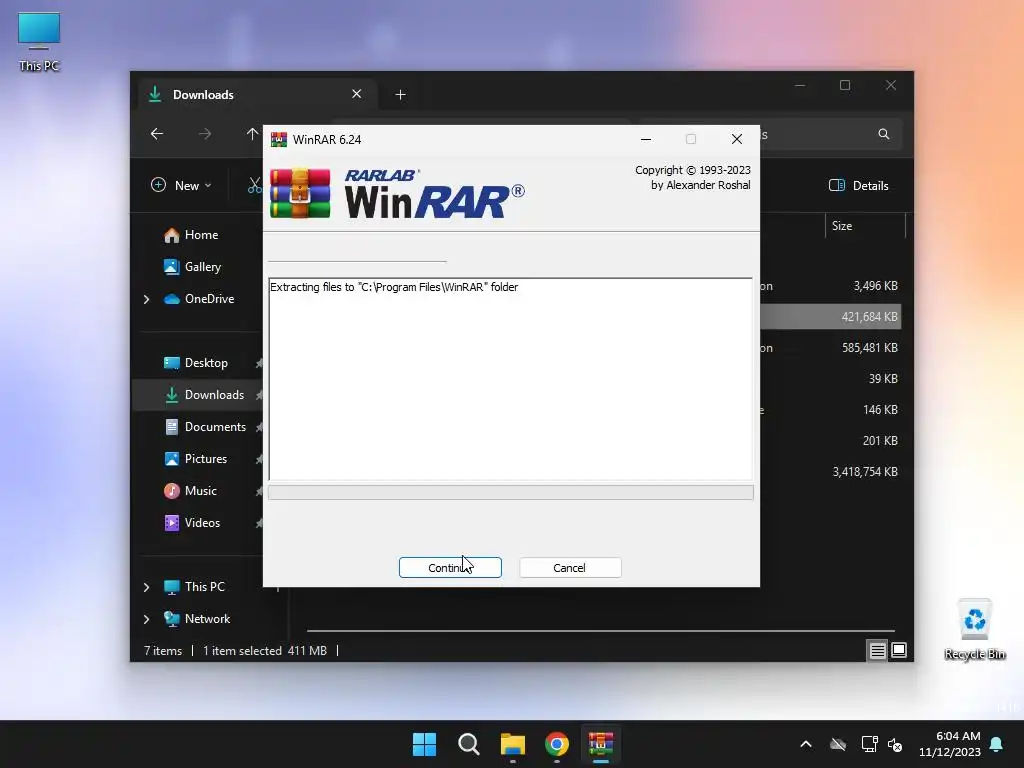This screenshot has height=768, width=1024.
Task: Click the 3,496 KB file size
Action: [875, 286]
